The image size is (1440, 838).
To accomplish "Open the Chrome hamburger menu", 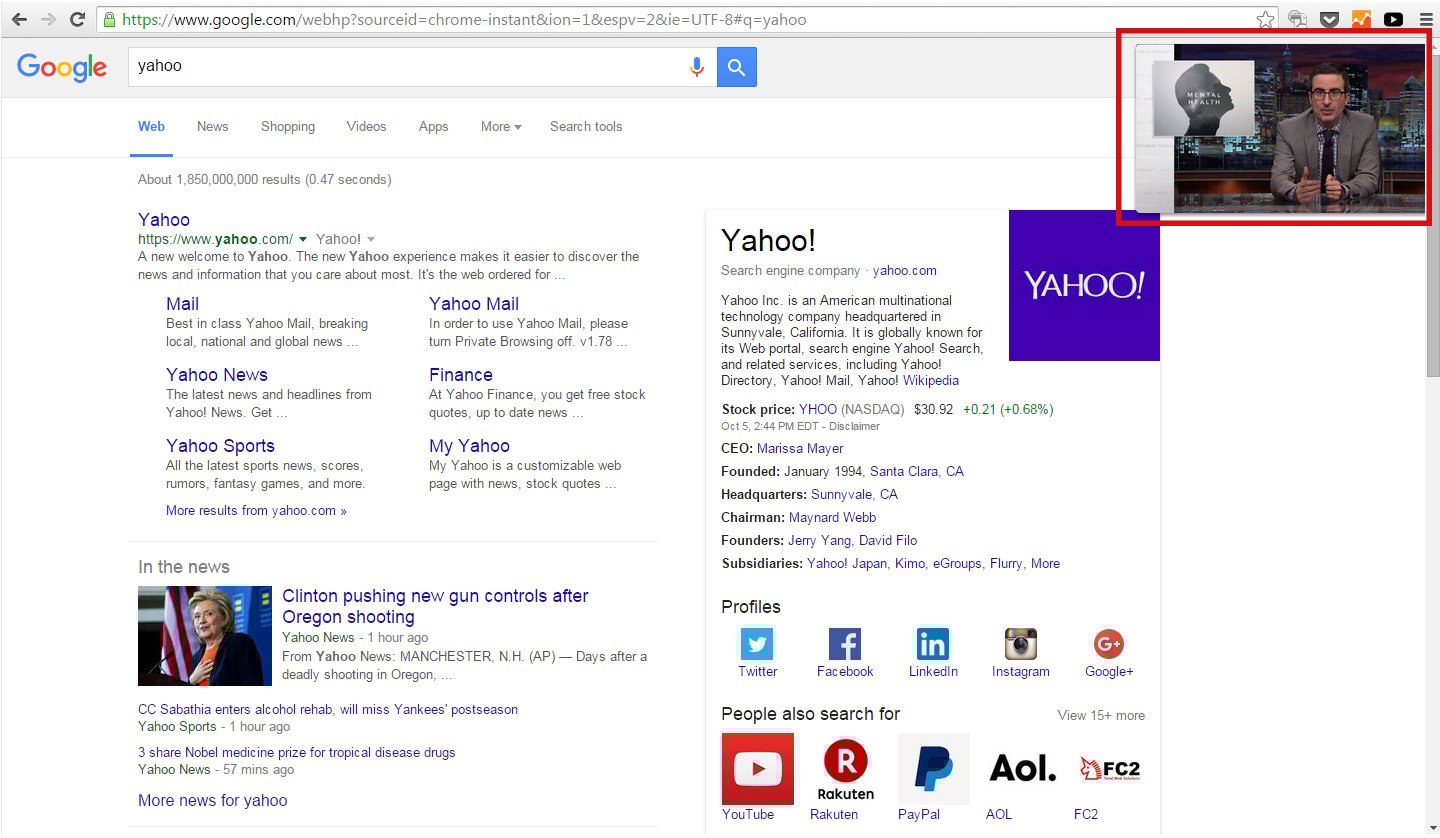I will coord(1425,19).
